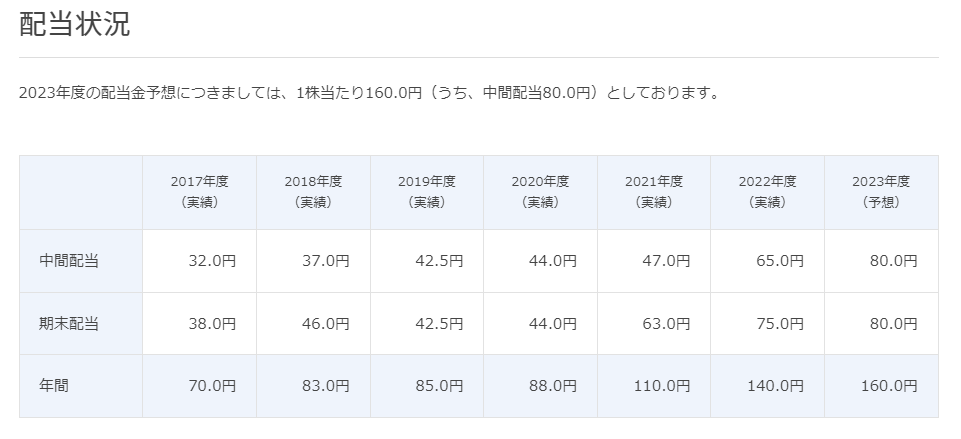
Task: Select the 年間 row label
Action: tap(55, 385)
